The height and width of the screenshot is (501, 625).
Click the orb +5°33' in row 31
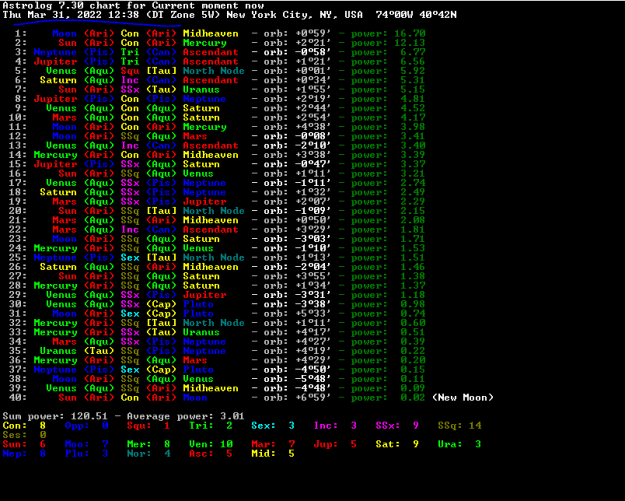313,314
